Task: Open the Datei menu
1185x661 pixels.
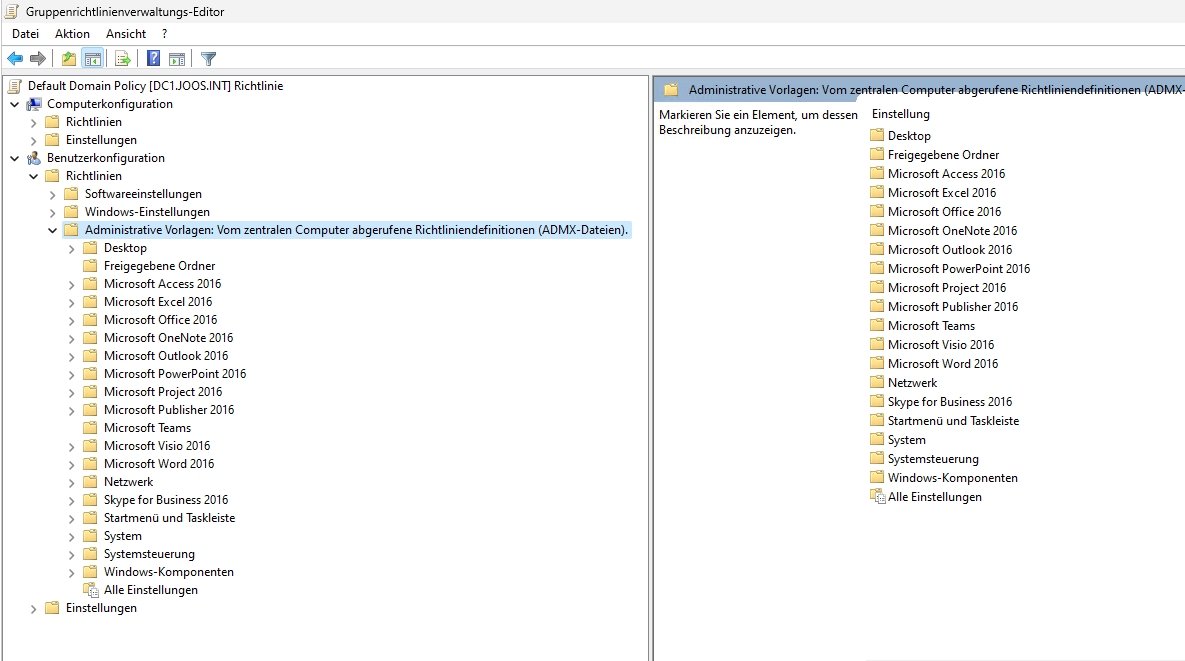Action: pos(25,33)
